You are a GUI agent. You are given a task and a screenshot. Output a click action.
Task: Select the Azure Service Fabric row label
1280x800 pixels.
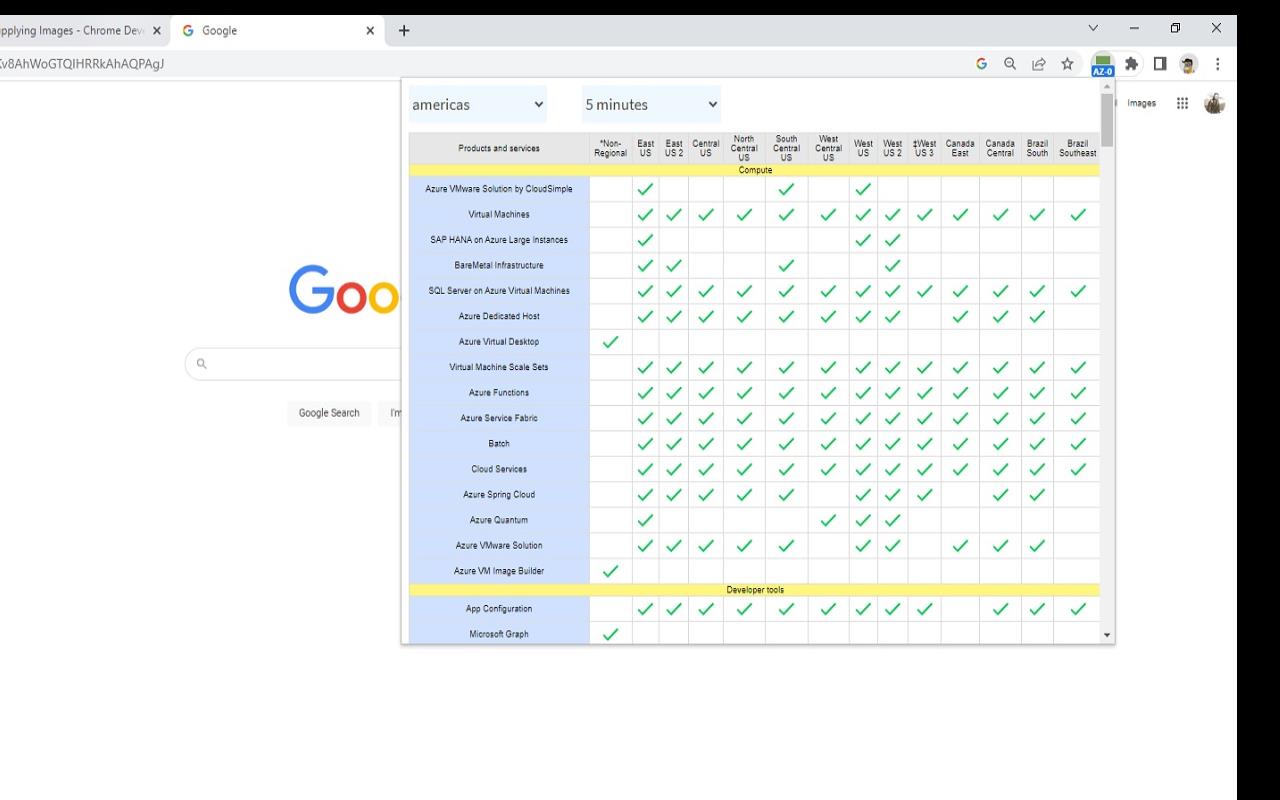click(499, 419)
